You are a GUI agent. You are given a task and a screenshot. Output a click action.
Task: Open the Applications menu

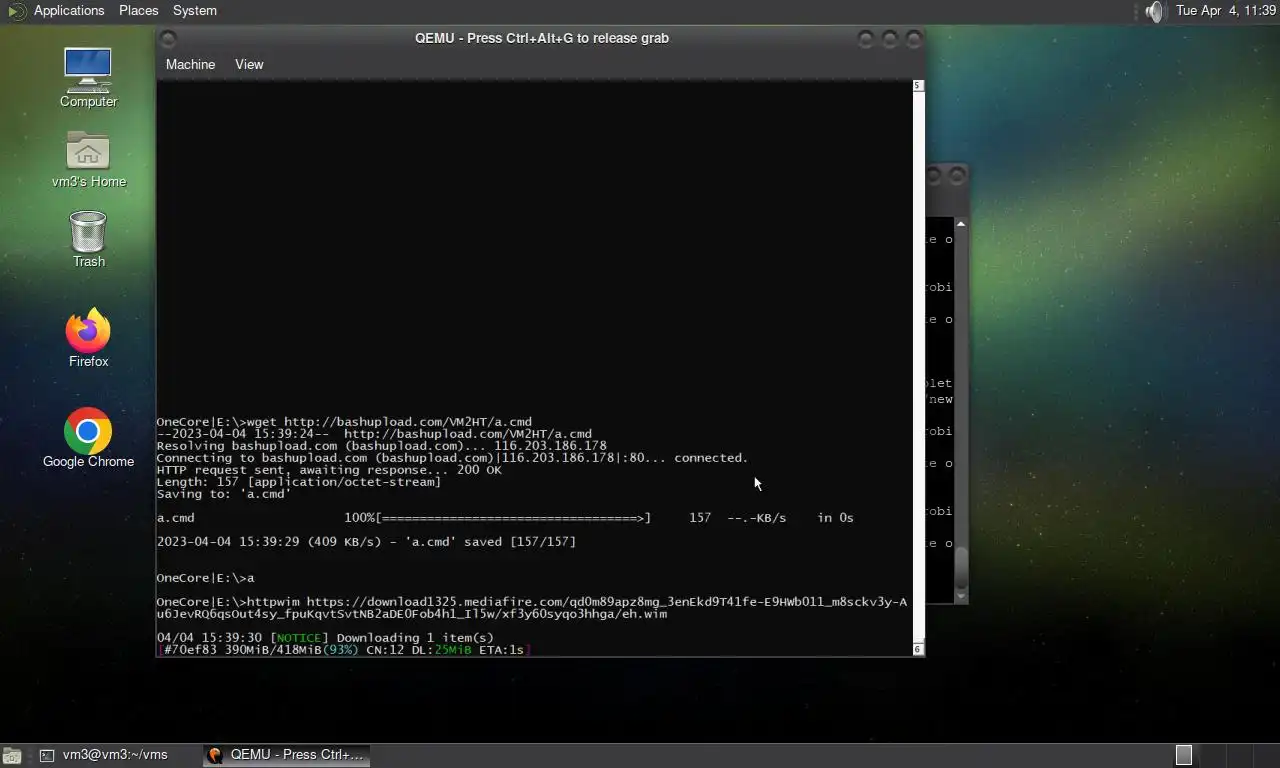pos(69,10)
